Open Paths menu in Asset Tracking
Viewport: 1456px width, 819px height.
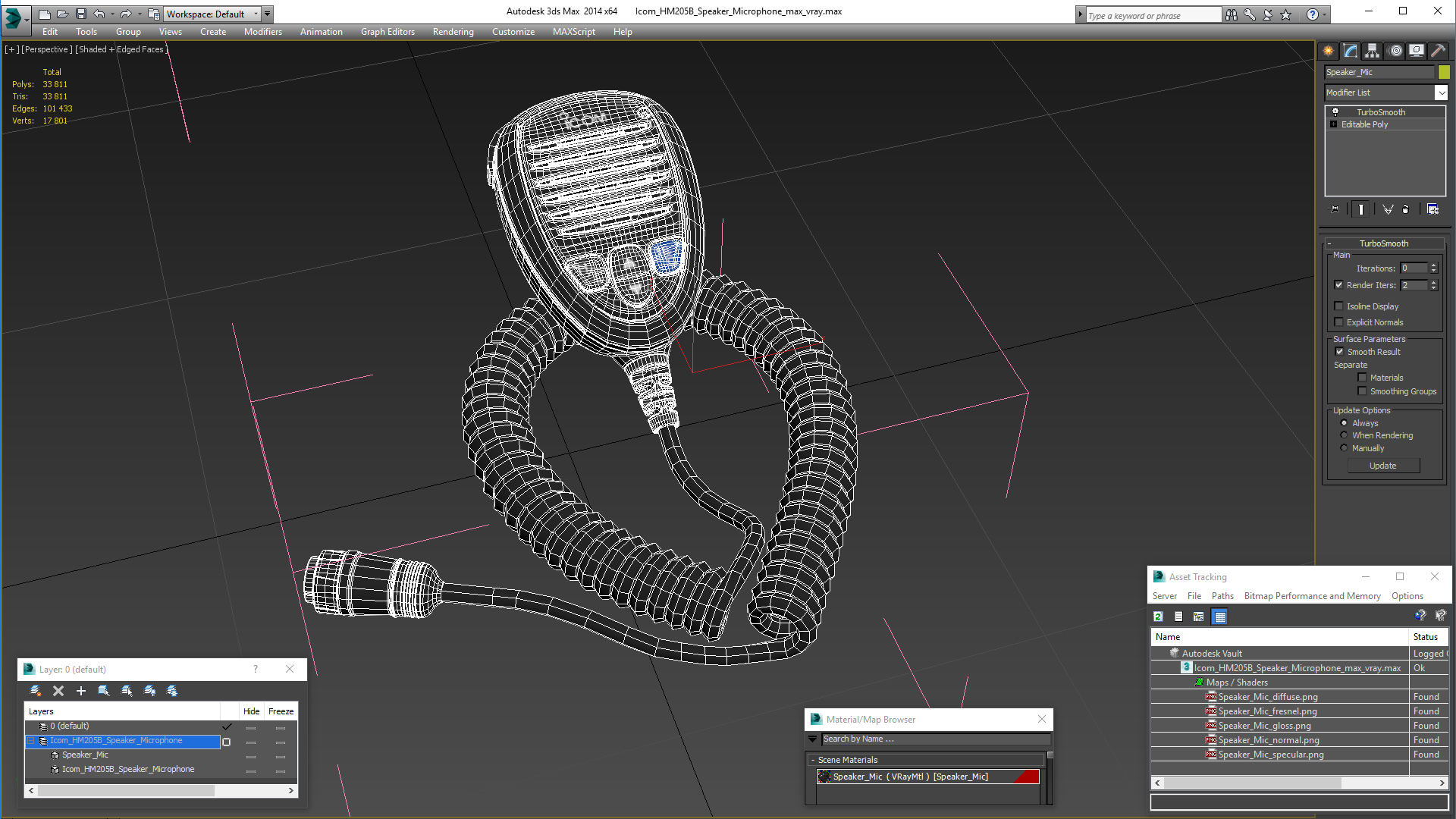coord(1222,596)
